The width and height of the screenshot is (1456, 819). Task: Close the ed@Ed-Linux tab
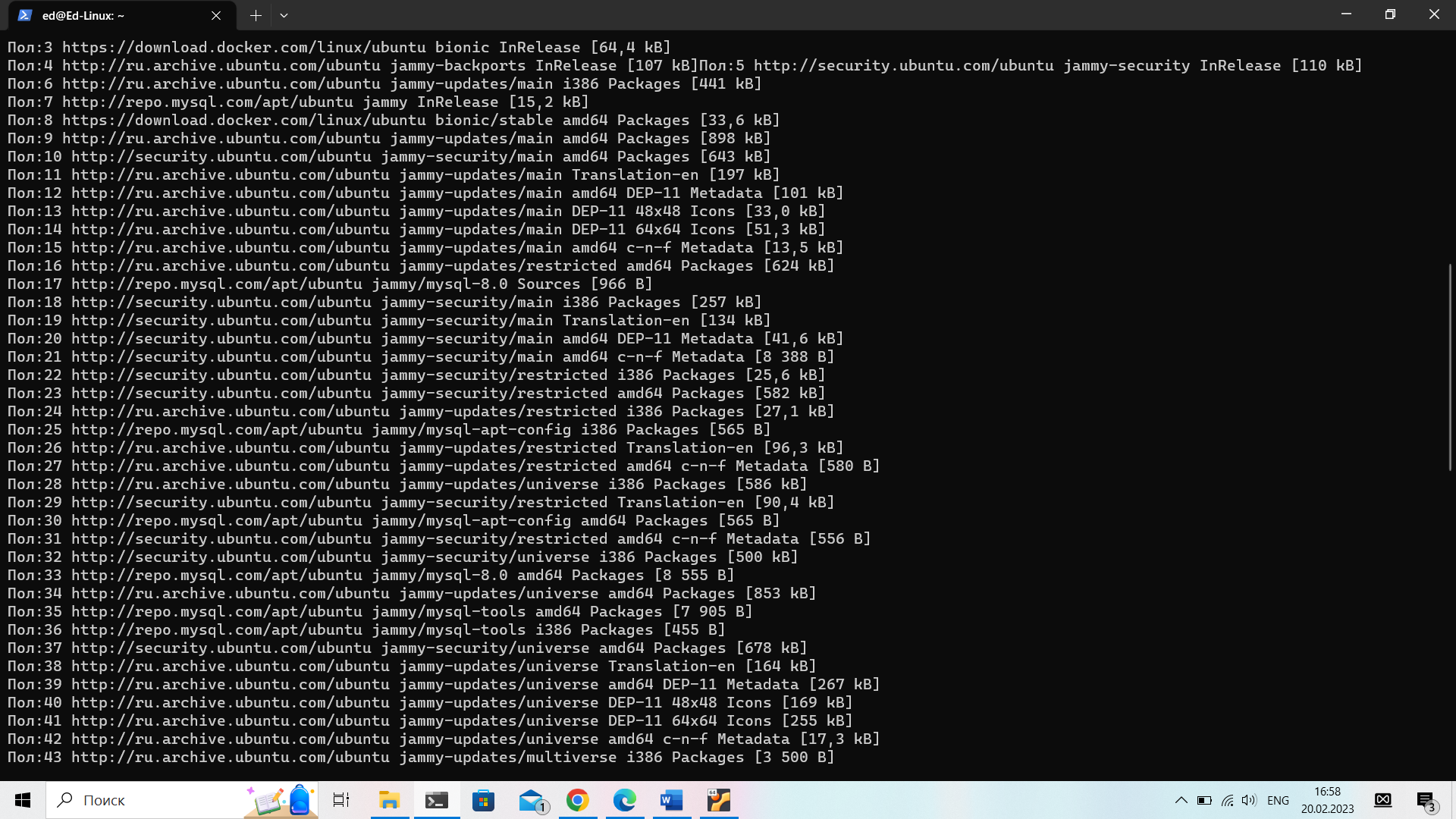point(216,15)
